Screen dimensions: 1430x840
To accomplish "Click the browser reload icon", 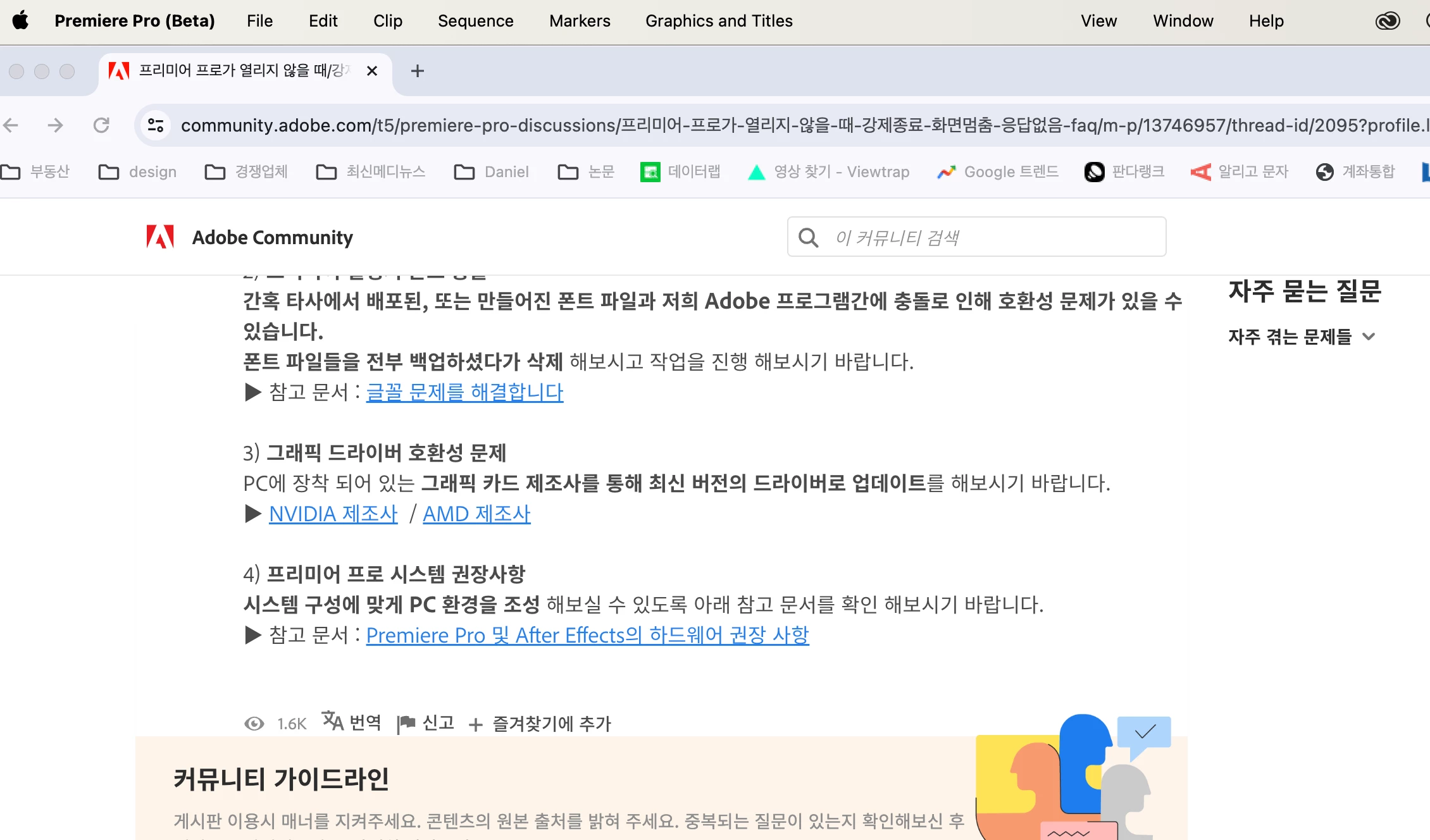I will (101, 125).
